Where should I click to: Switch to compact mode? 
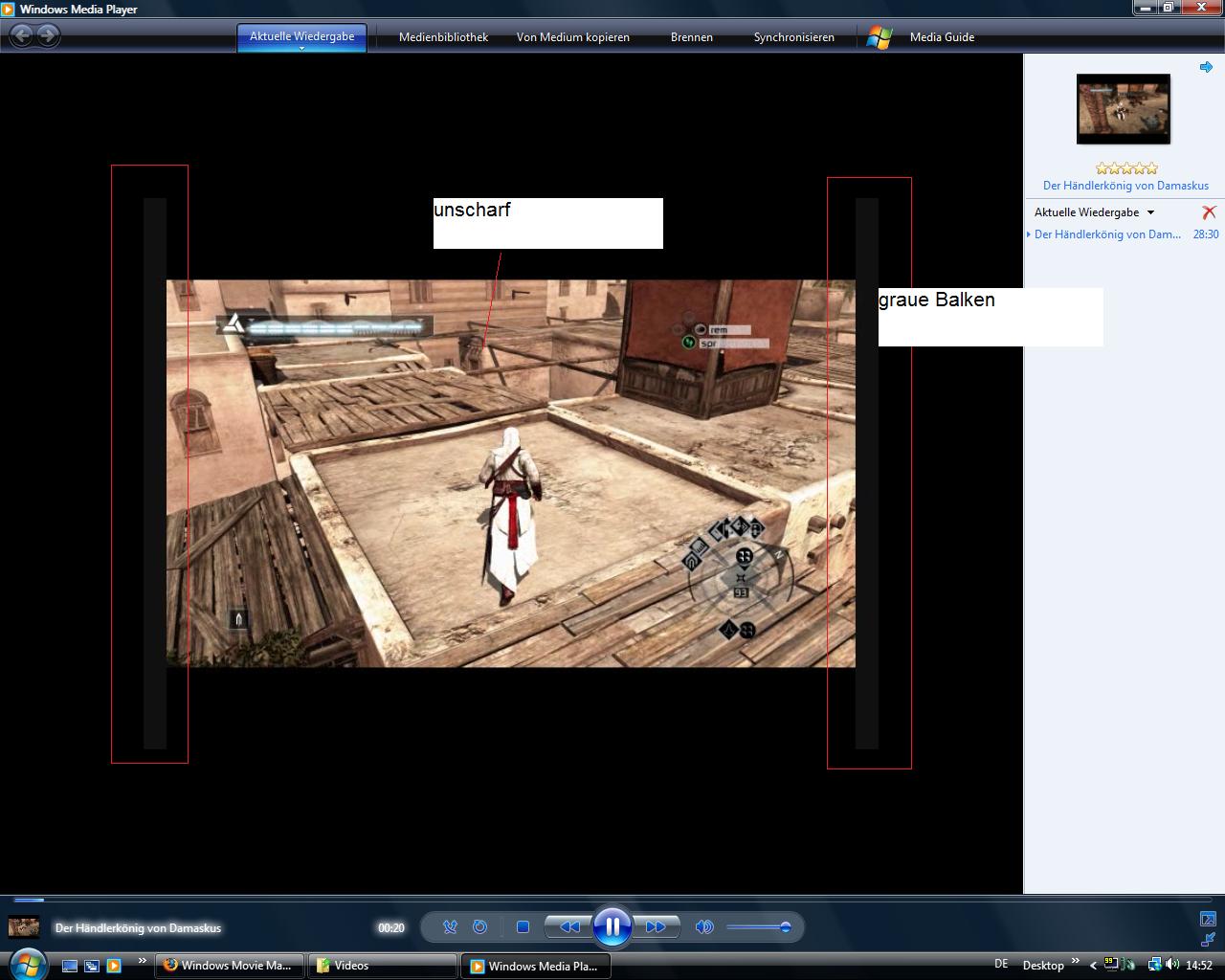pyautogui.click(x=1208, y=940)
